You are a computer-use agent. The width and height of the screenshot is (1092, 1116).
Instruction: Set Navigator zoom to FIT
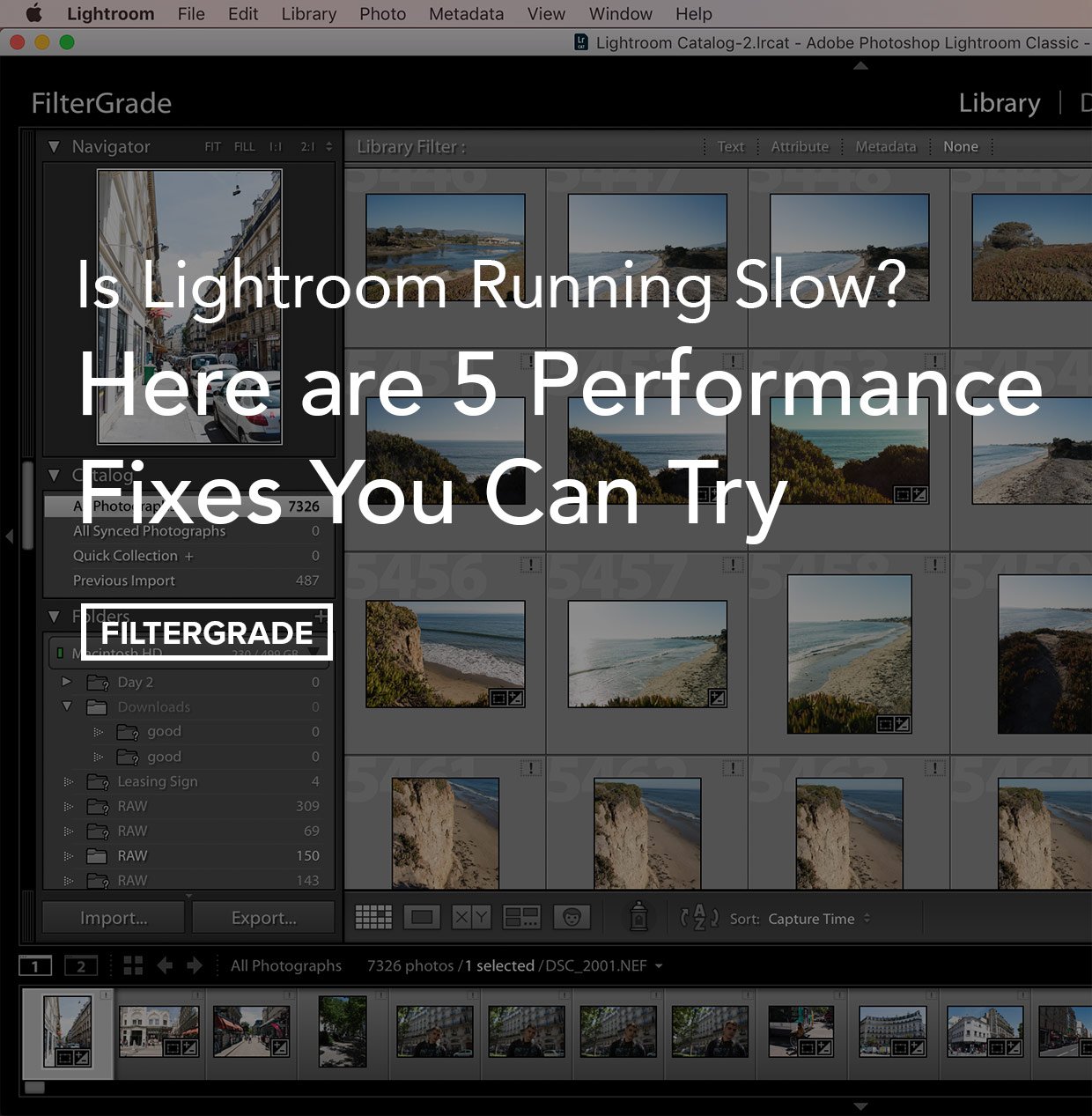click(x=213, y=147)
